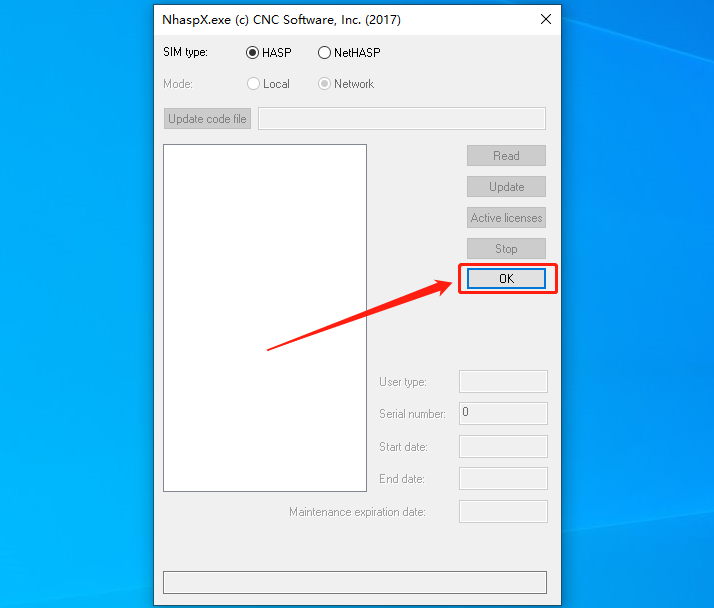Click the Update code file button
714x608 pixels.
pyautogui.click(x=207, y=119)
